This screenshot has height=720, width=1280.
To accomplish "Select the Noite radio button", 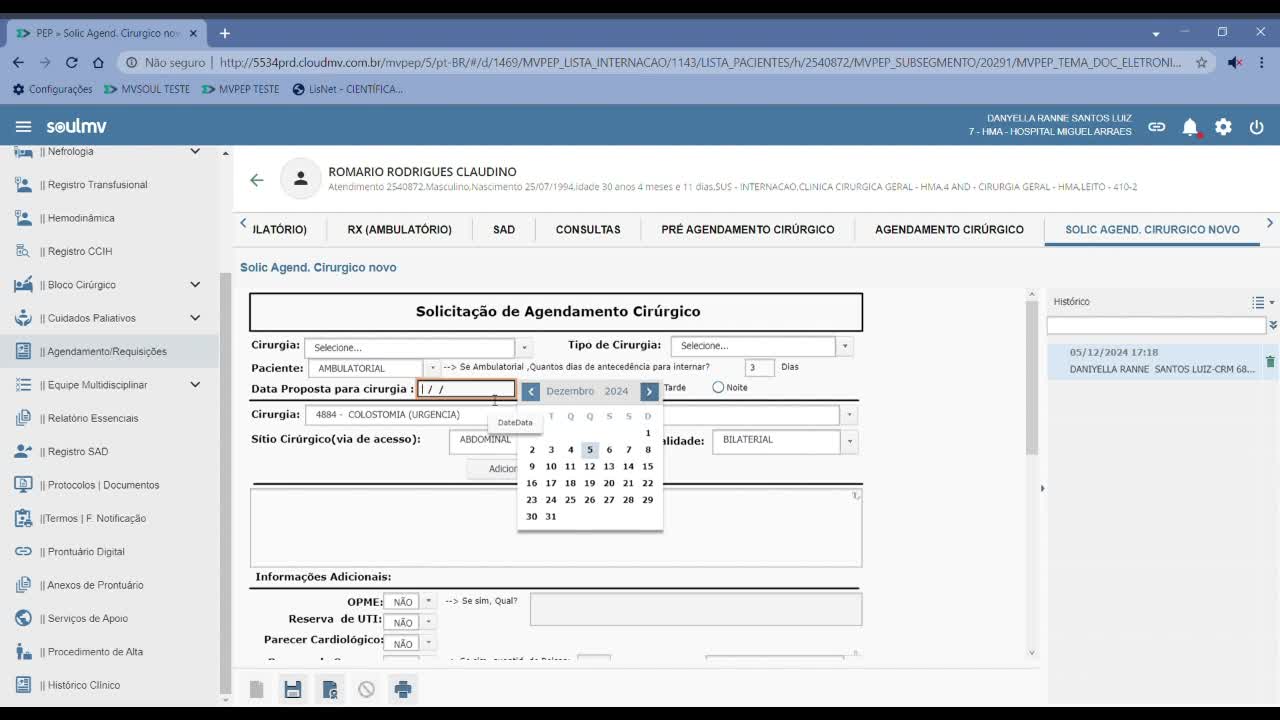I will pyautogui.click(x=716, y=387).
